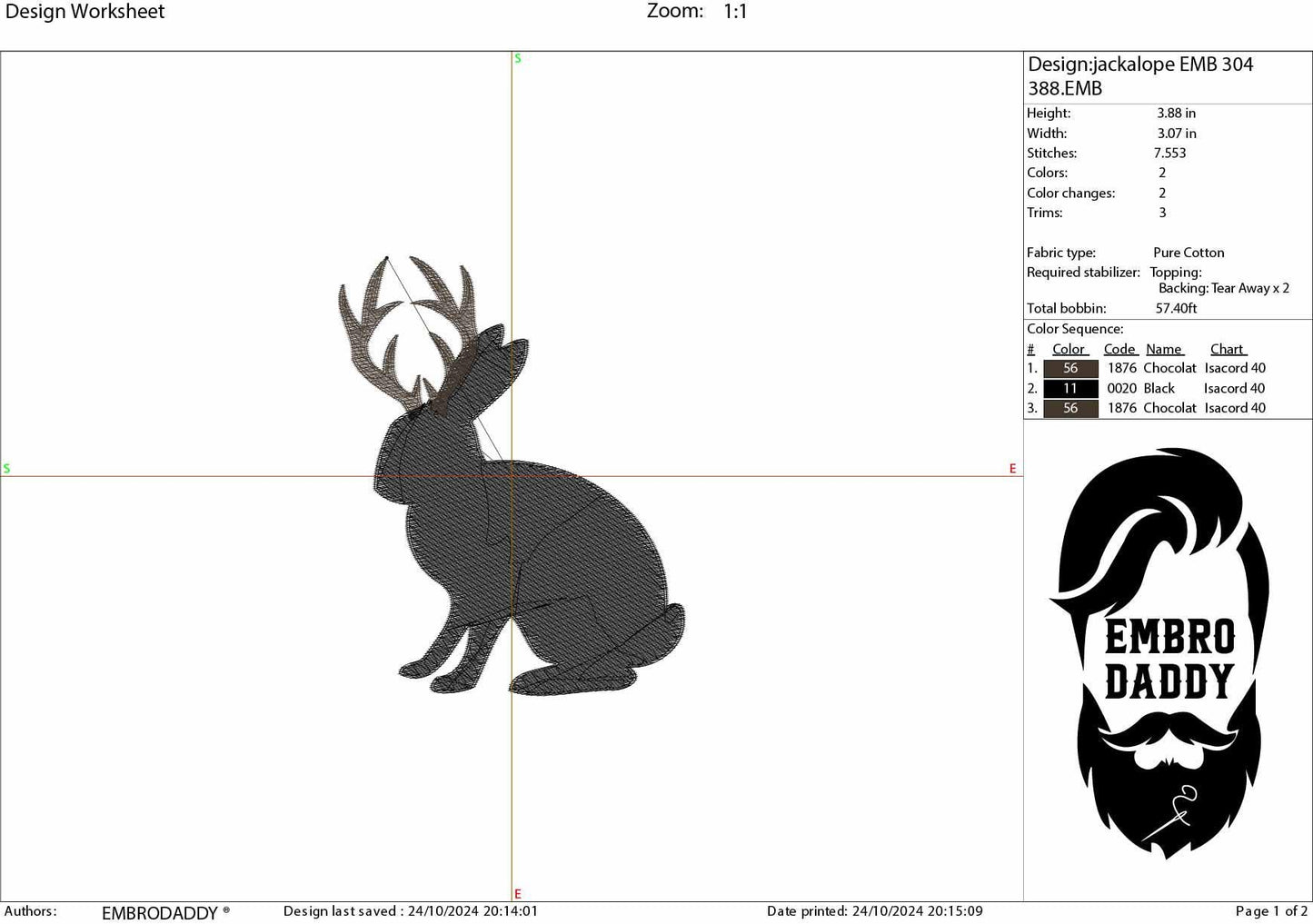
Task: Click the red E marker on horizontal axis
Action: [x=1012, y=468]
